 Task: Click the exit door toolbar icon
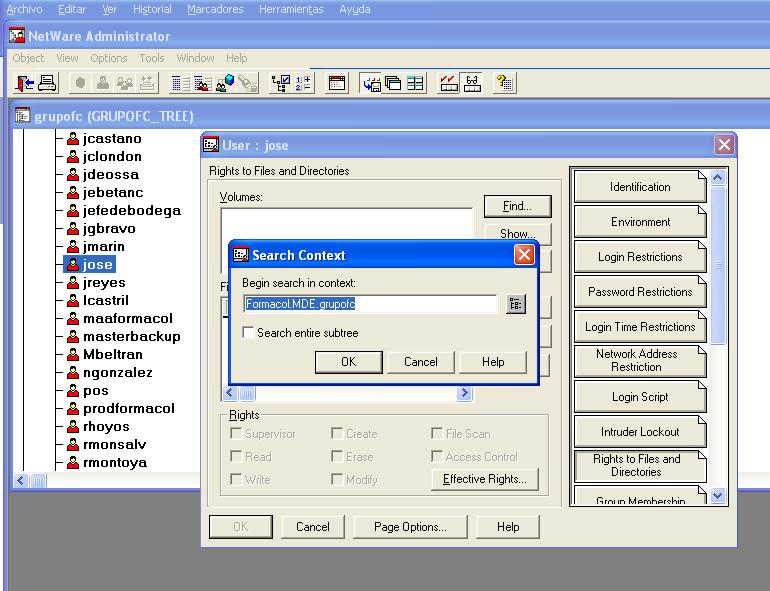click(25, 83)
